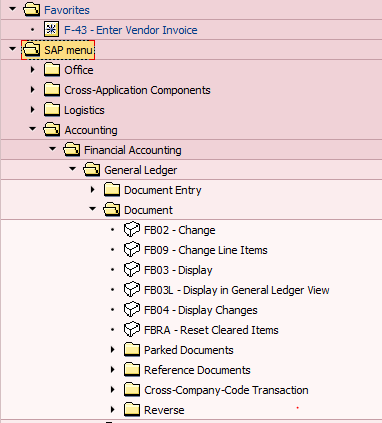Viewport: 382px width, 423px height.
Task: Open F-43 - Enter Vendor Invoice favorite
Action: click(131, 30)
